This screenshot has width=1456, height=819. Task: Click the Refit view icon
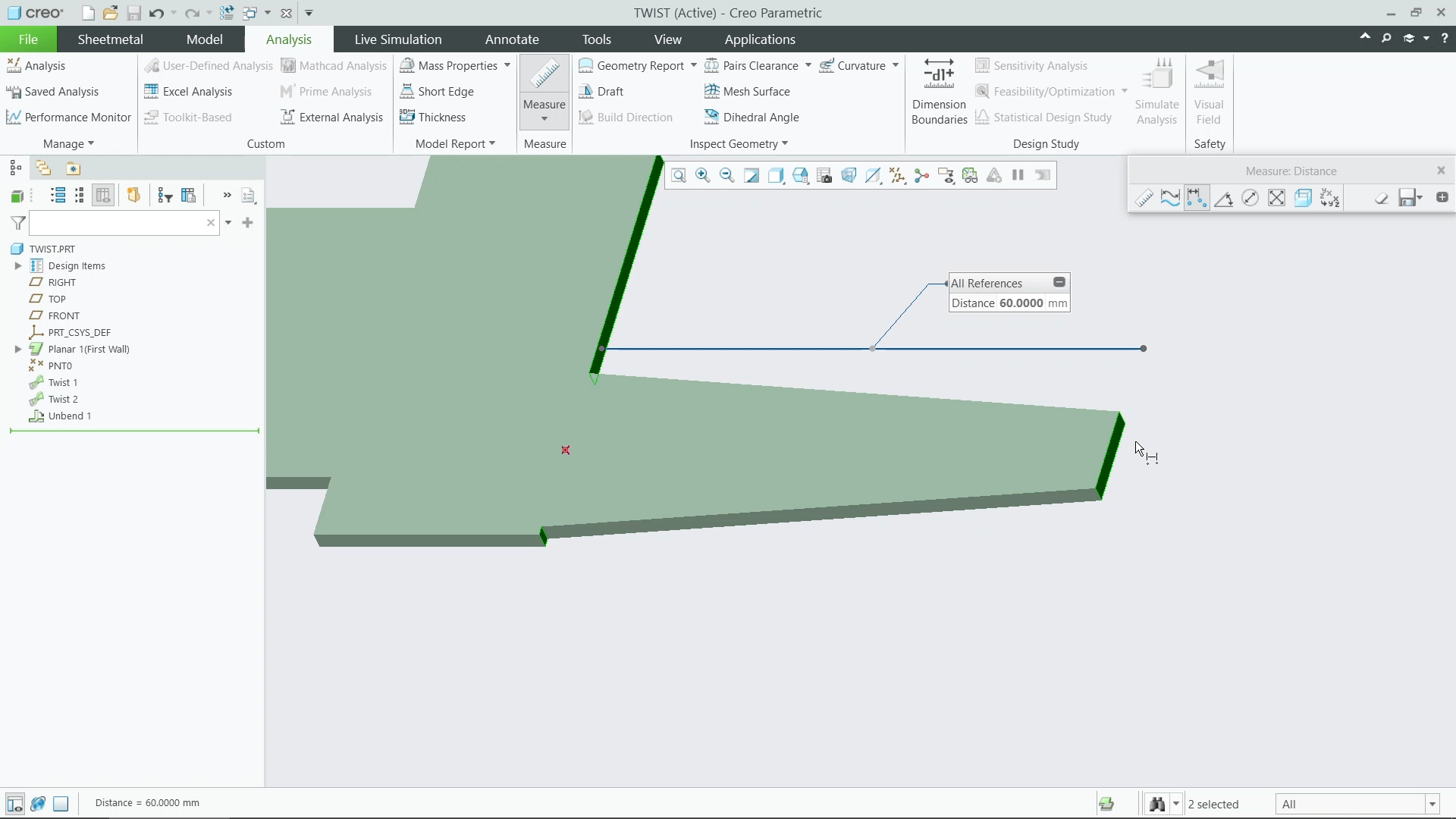click(679, 176)
